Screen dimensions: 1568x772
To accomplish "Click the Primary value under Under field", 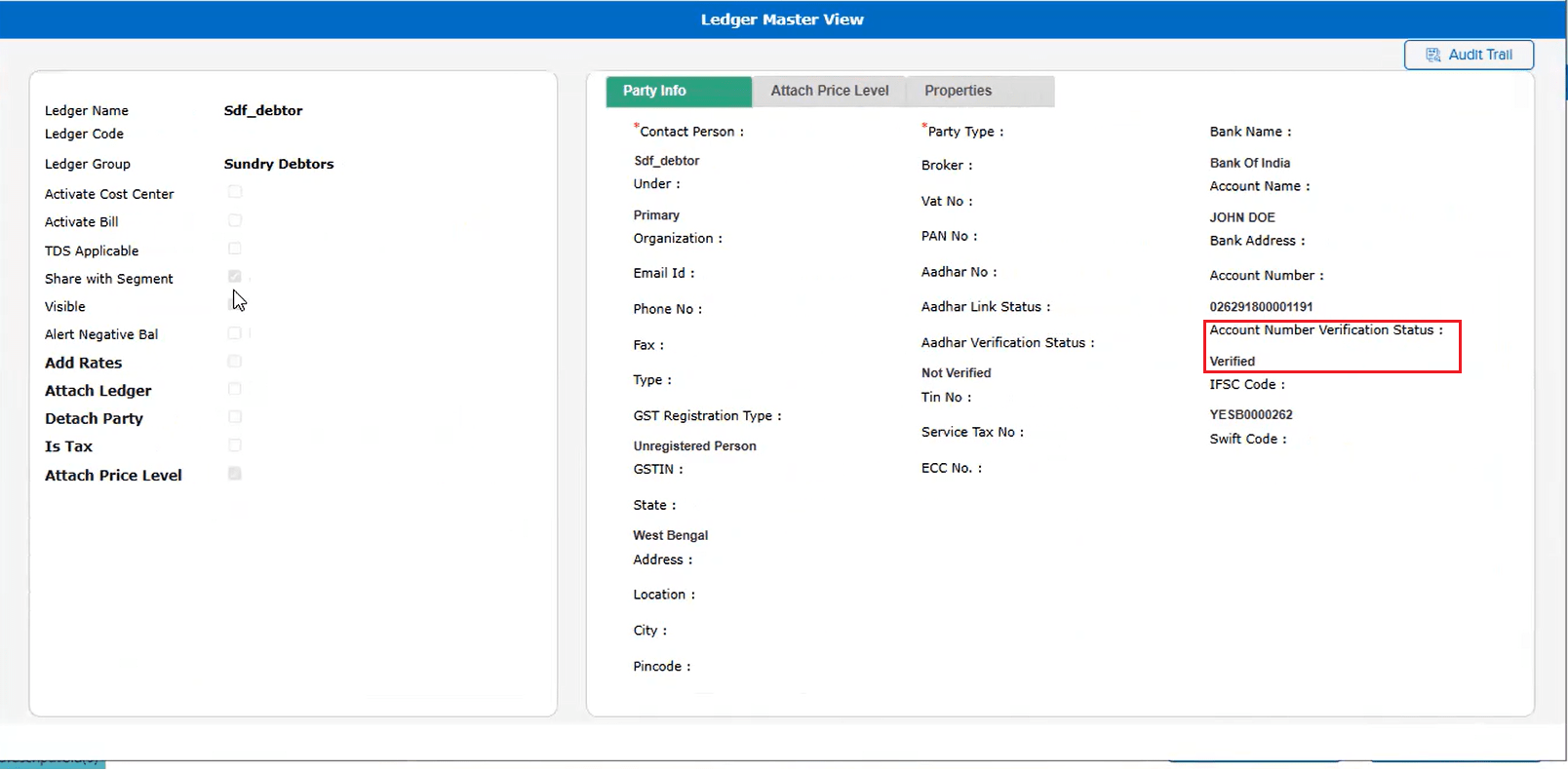I will 656,215.
